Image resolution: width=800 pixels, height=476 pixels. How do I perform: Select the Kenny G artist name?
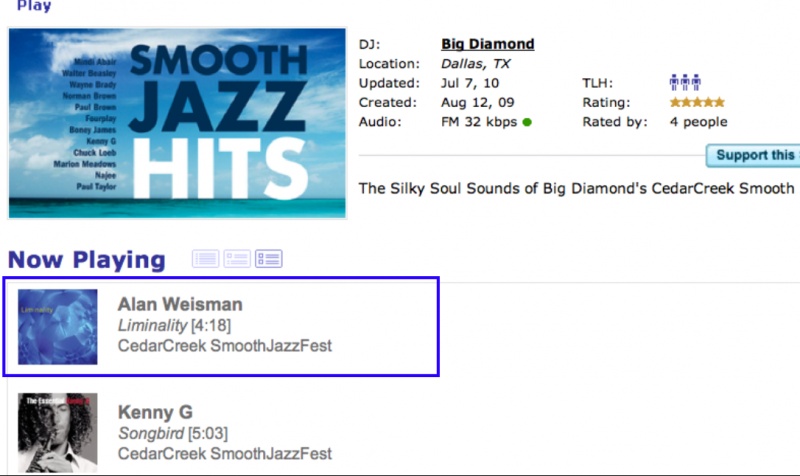[155, 412]
